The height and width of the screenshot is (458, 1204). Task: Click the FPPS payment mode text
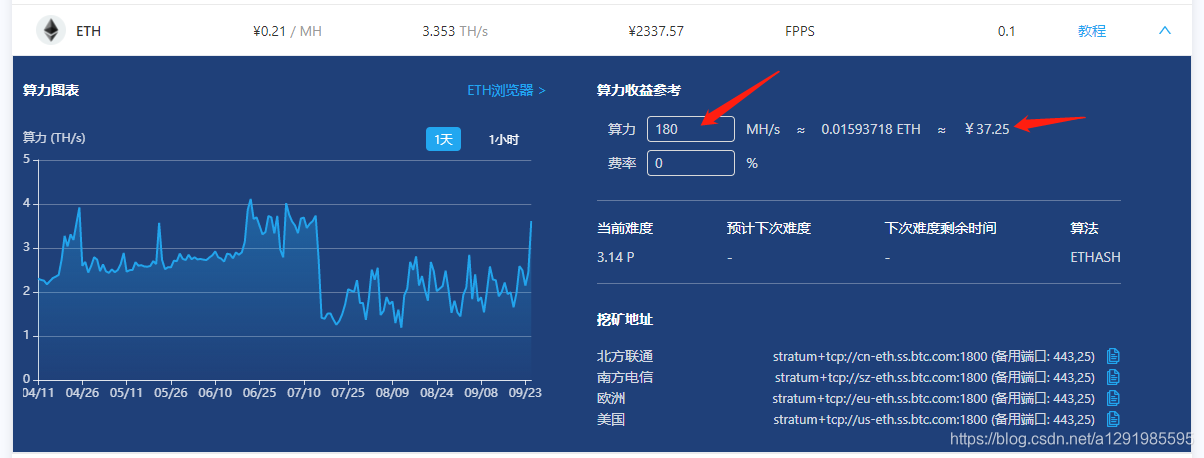pos(800,31)
